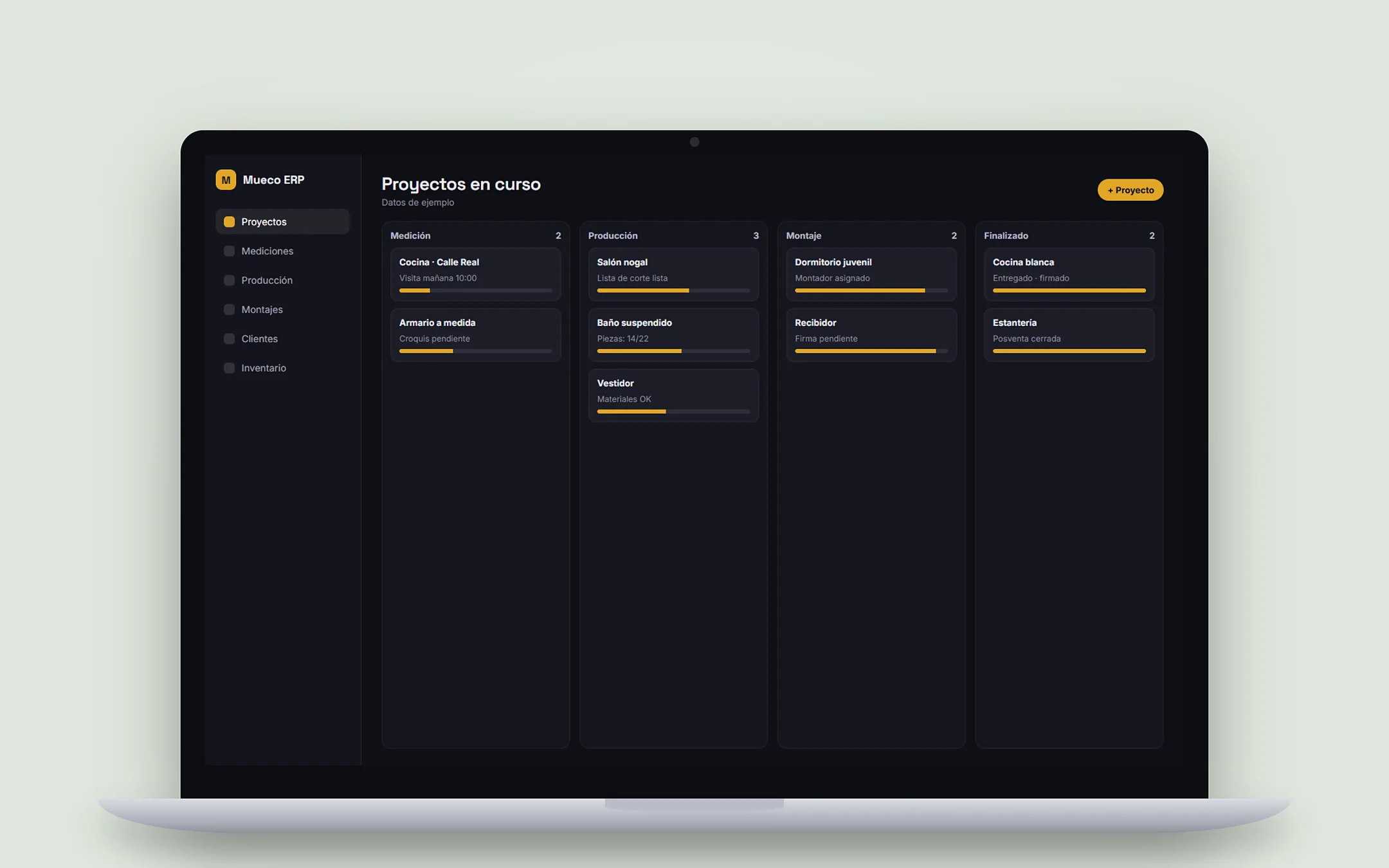Open the Baño suspendido card
The image size is (1389, 868).
click(x=673, y=335)
